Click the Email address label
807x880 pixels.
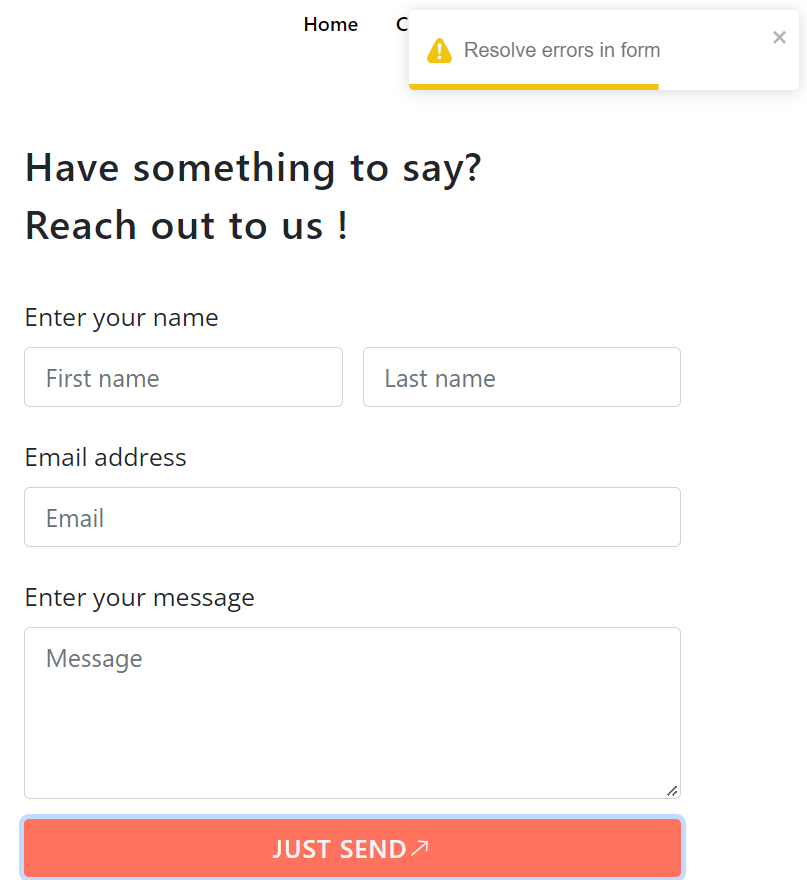point(105,457)
